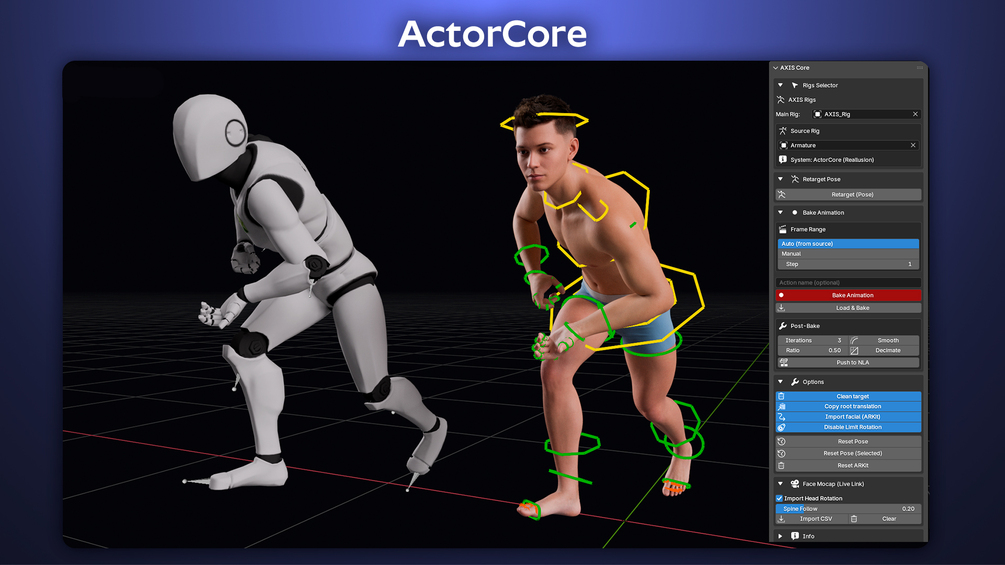Clear the Armature source rig field
Screen dimensions: 1005x565
coord(913,145)
